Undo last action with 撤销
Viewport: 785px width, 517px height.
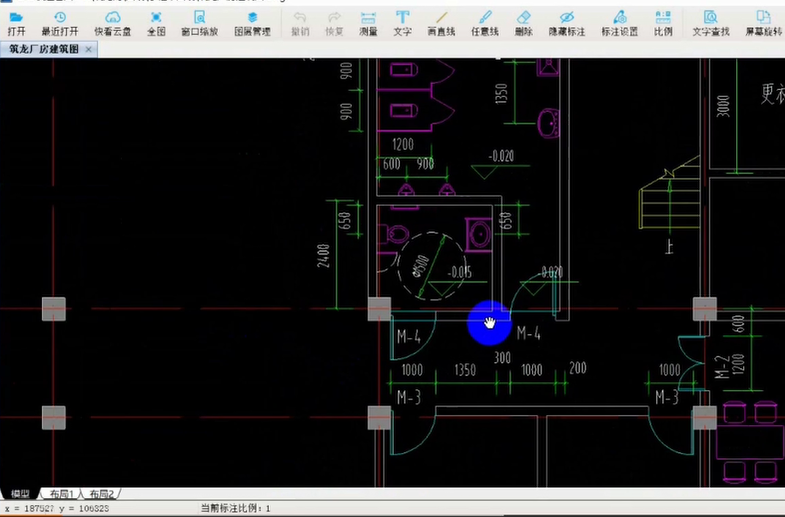[300, 24]
